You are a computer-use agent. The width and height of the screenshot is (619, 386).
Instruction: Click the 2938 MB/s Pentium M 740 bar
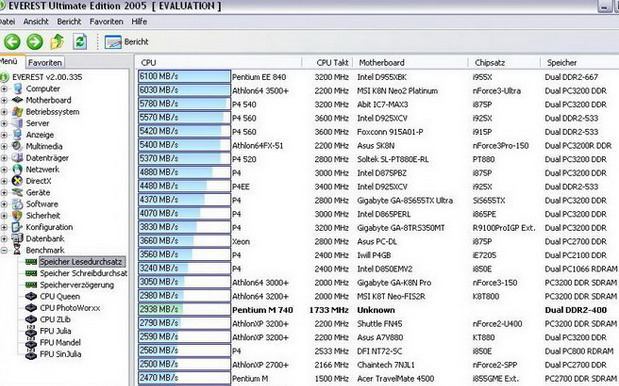[x=184, y=309]
